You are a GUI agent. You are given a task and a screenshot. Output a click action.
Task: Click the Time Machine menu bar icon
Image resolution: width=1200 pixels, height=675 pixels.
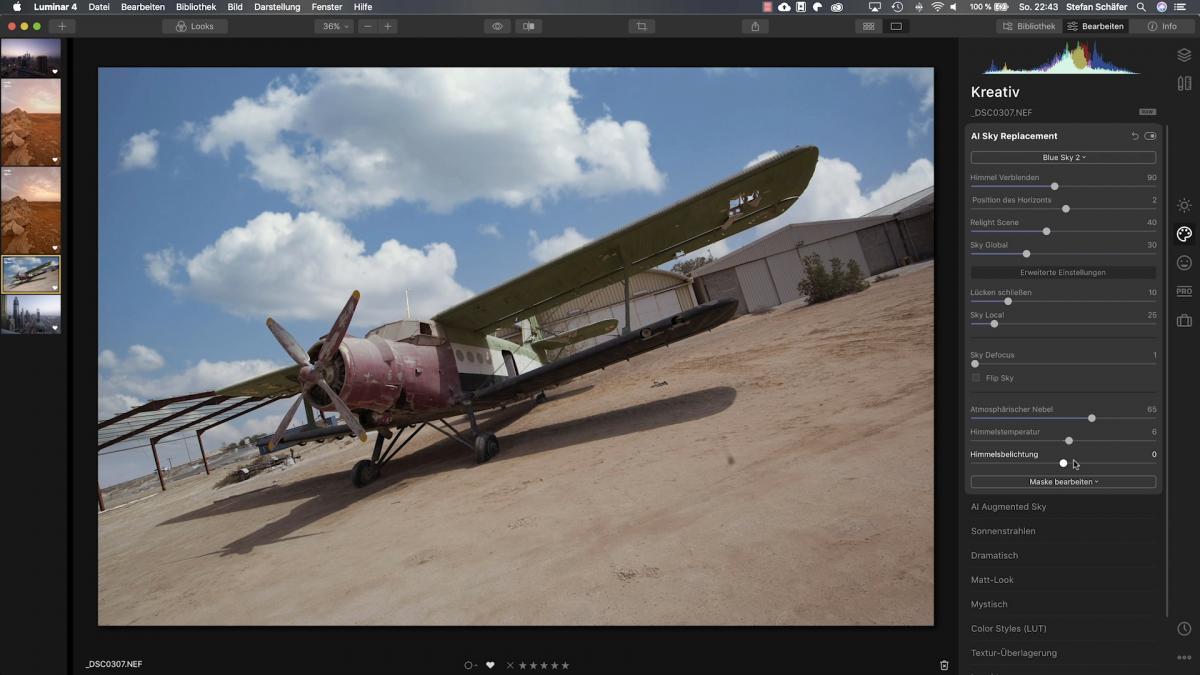897,7
